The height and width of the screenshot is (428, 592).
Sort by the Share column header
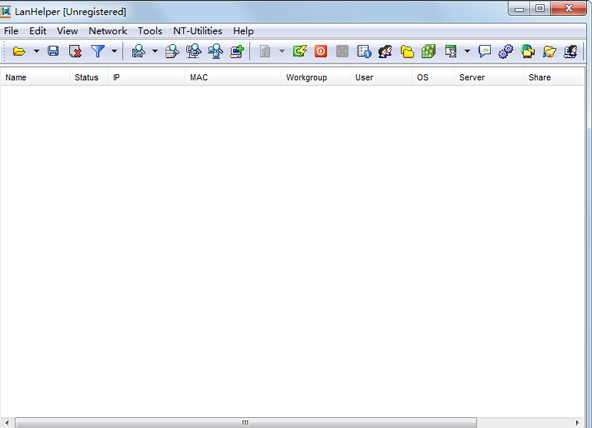click(554, 77)
